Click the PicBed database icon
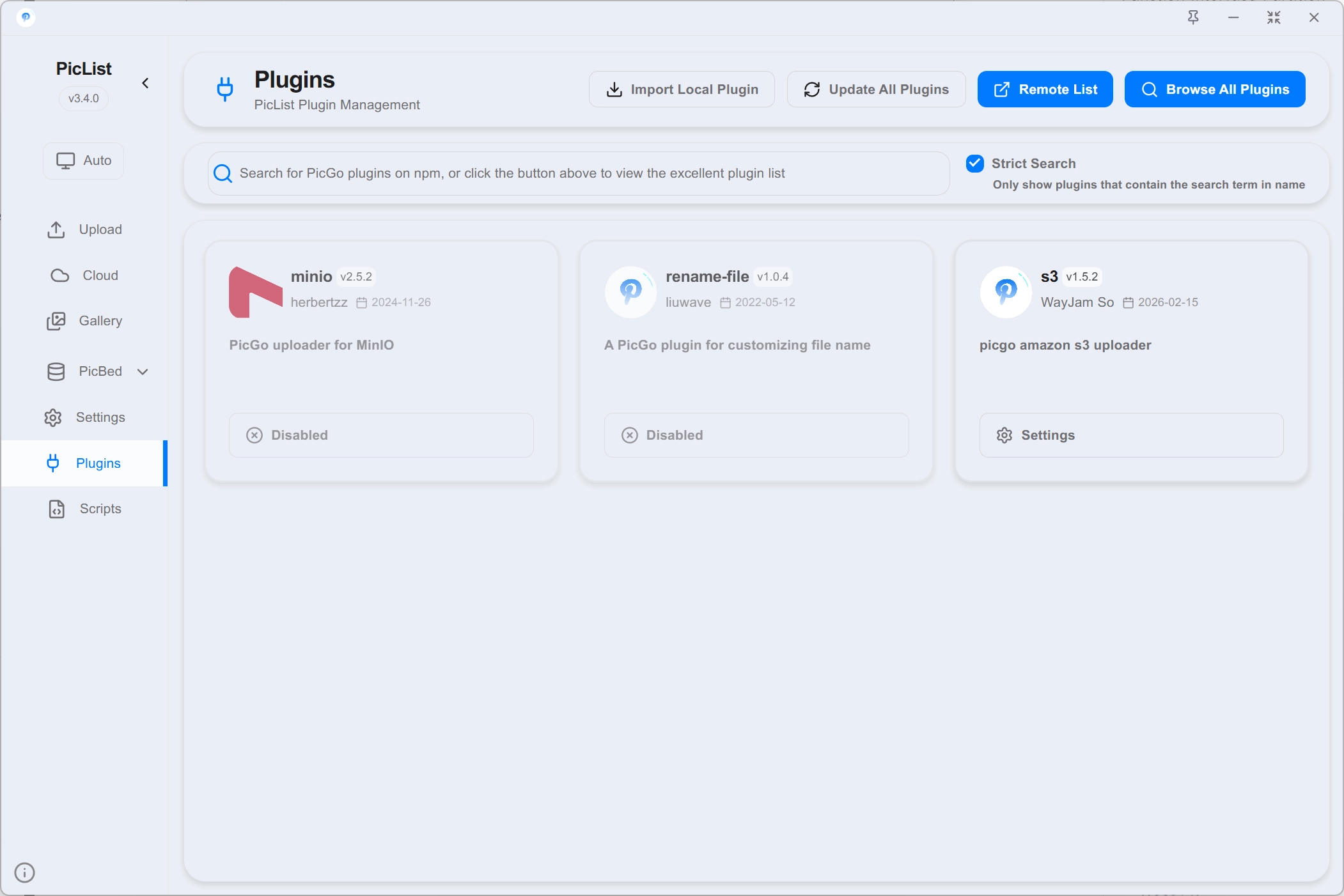 56,371
